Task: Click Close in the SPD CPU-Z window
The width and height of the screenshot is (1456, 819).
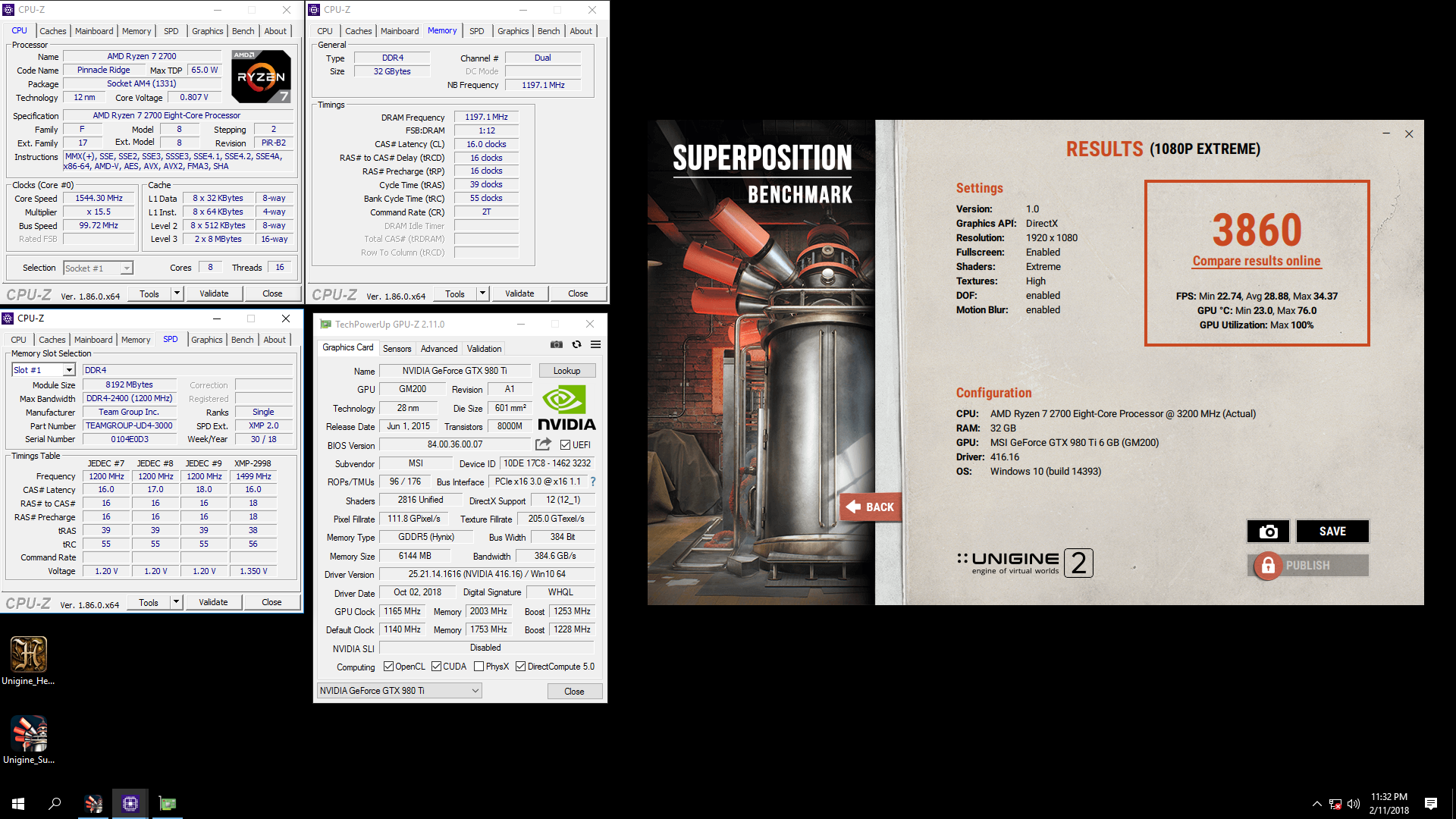Action: (x=271, y=602)
